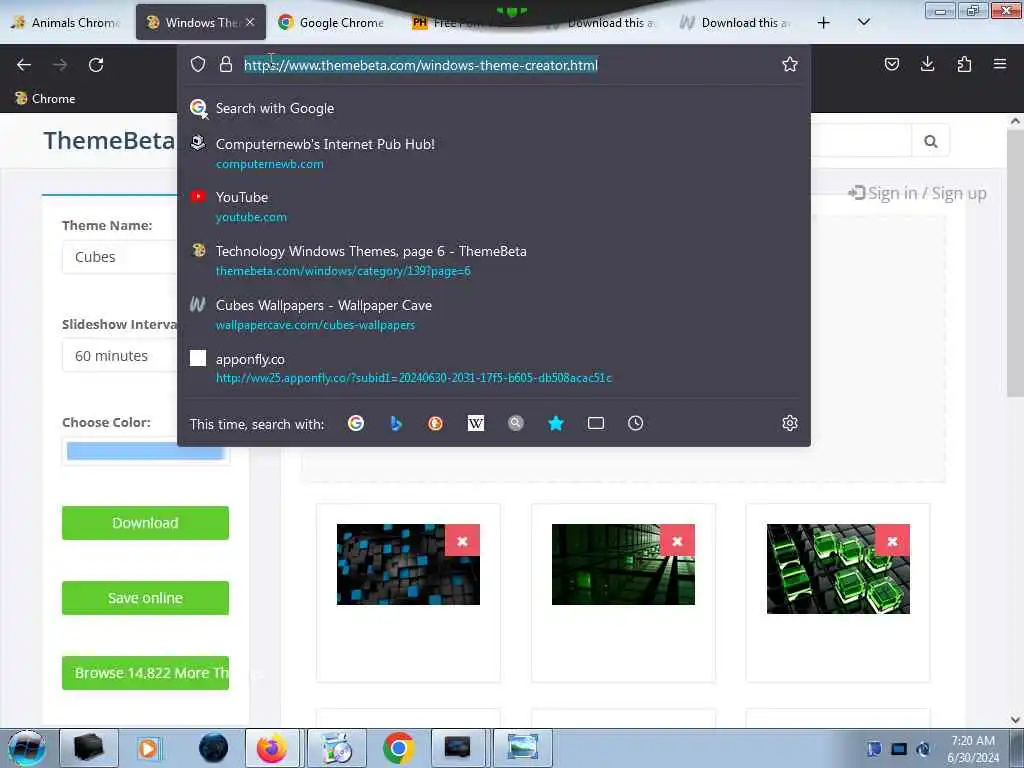Open the Pocket save icon
The height and width of the screenshot is (768, 1024).
coord(891,64)
